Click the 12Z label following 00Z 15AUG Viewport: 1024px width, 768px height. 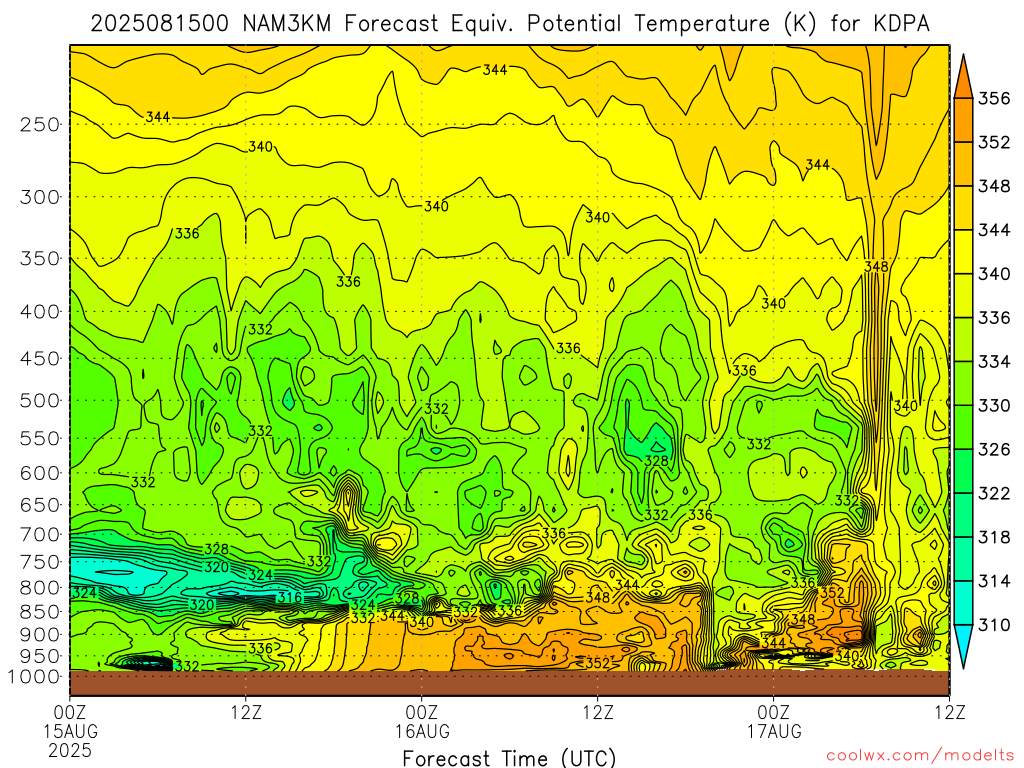point(246,711)
